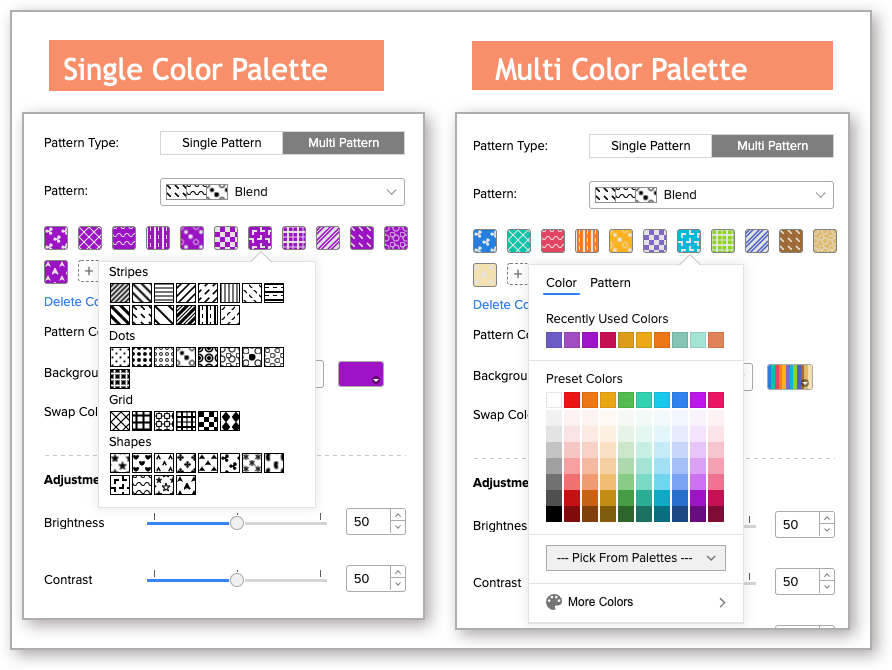Open the Blend dropdown in the Multi Color panel

point(711,194)
